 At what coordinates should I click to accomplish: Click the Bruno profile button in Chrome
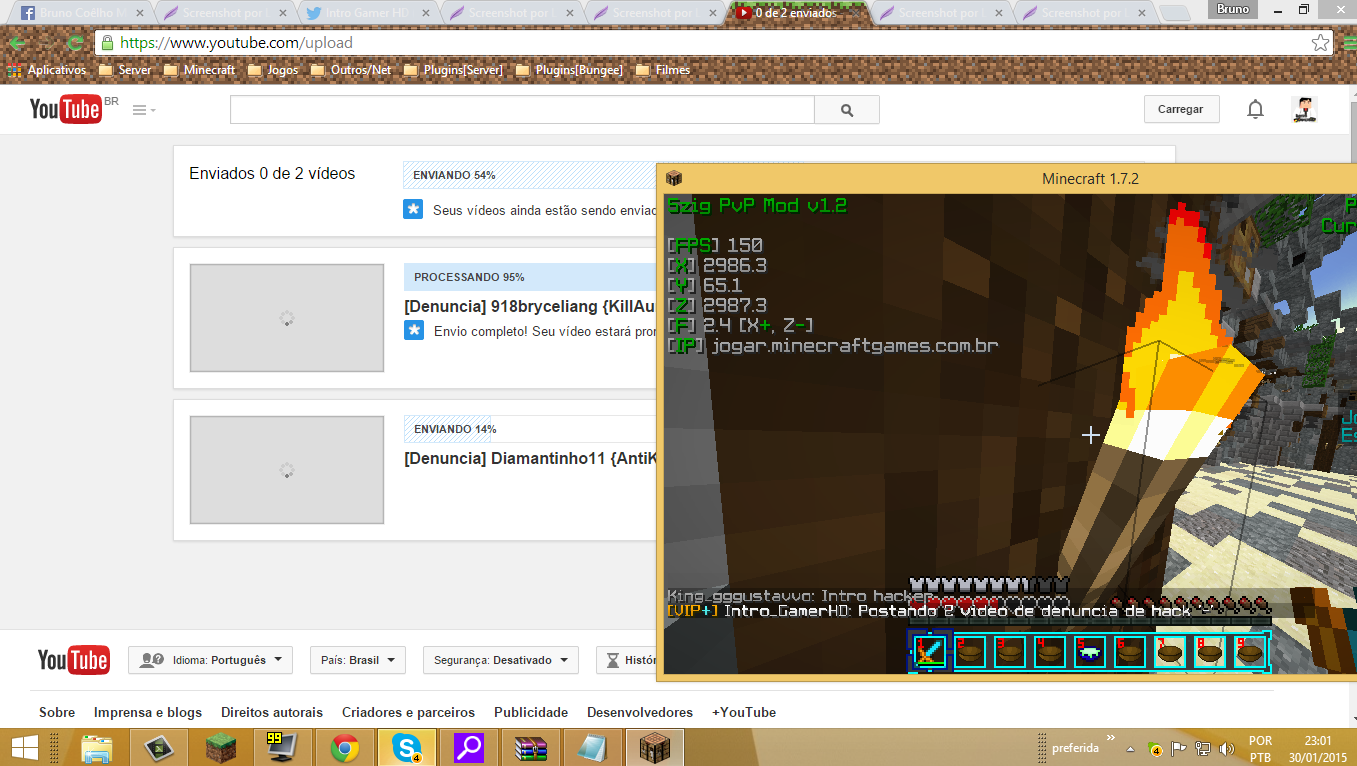coord(1233,9)
